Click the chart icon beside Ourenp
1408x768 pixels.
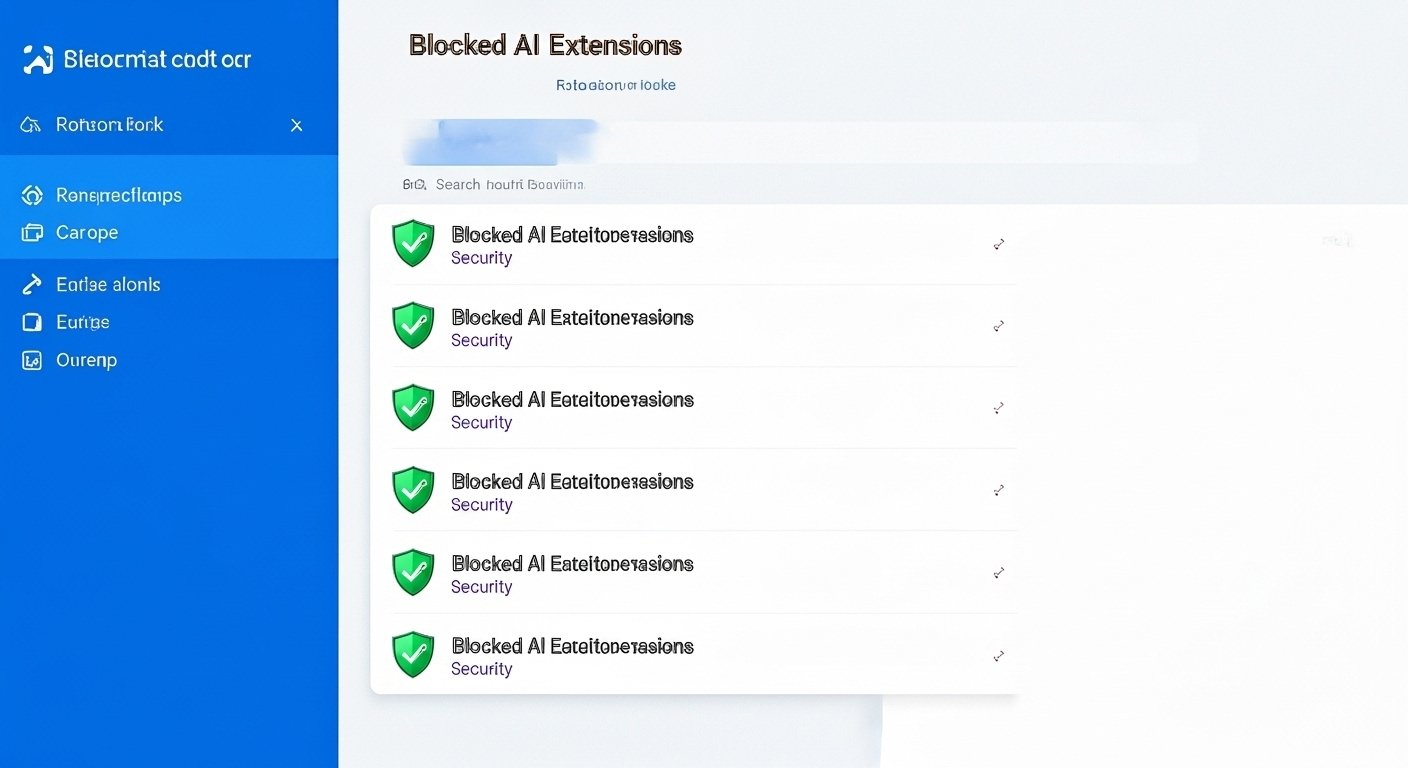coord(32,360)
